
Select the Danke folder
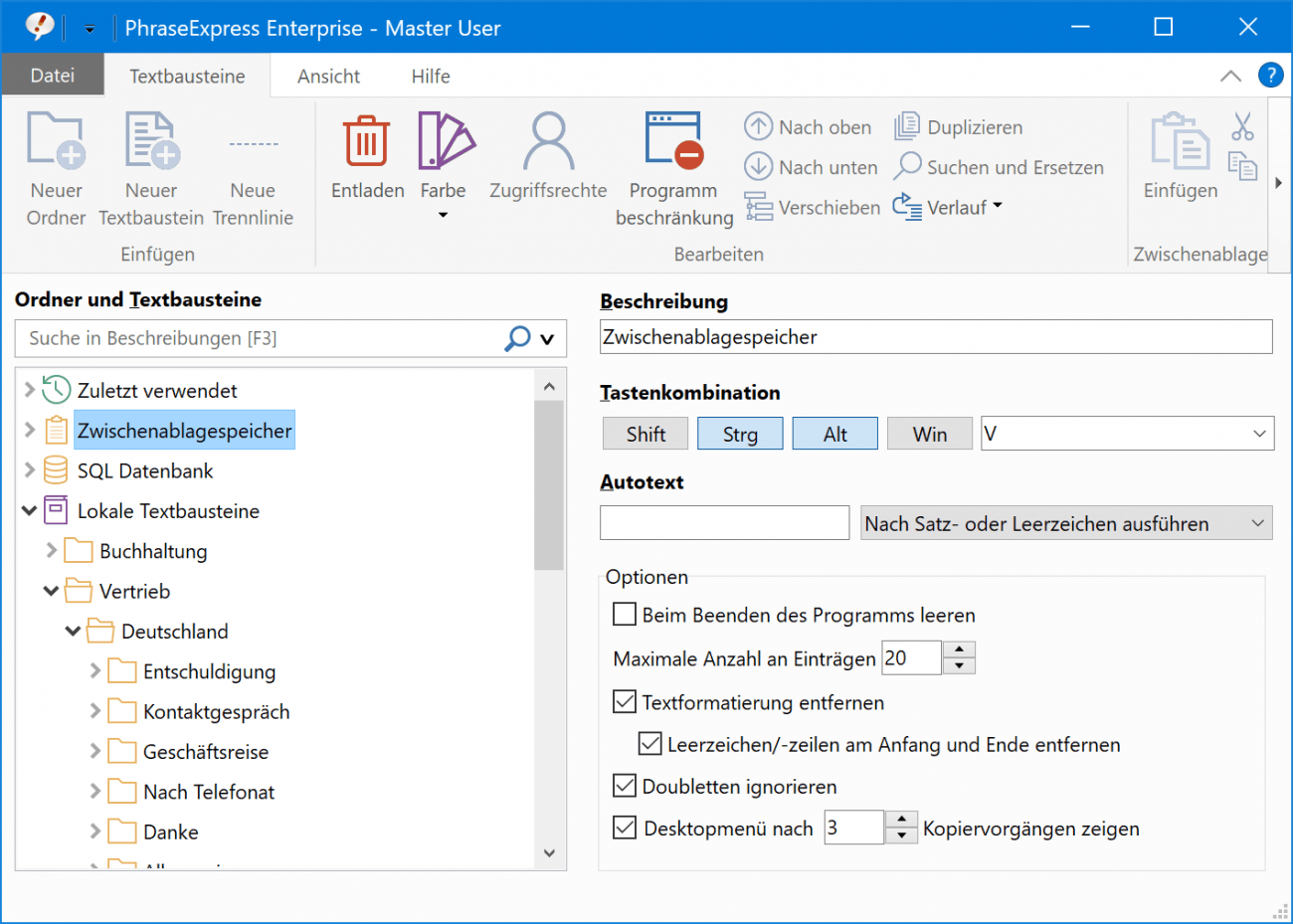coord(170,832)
